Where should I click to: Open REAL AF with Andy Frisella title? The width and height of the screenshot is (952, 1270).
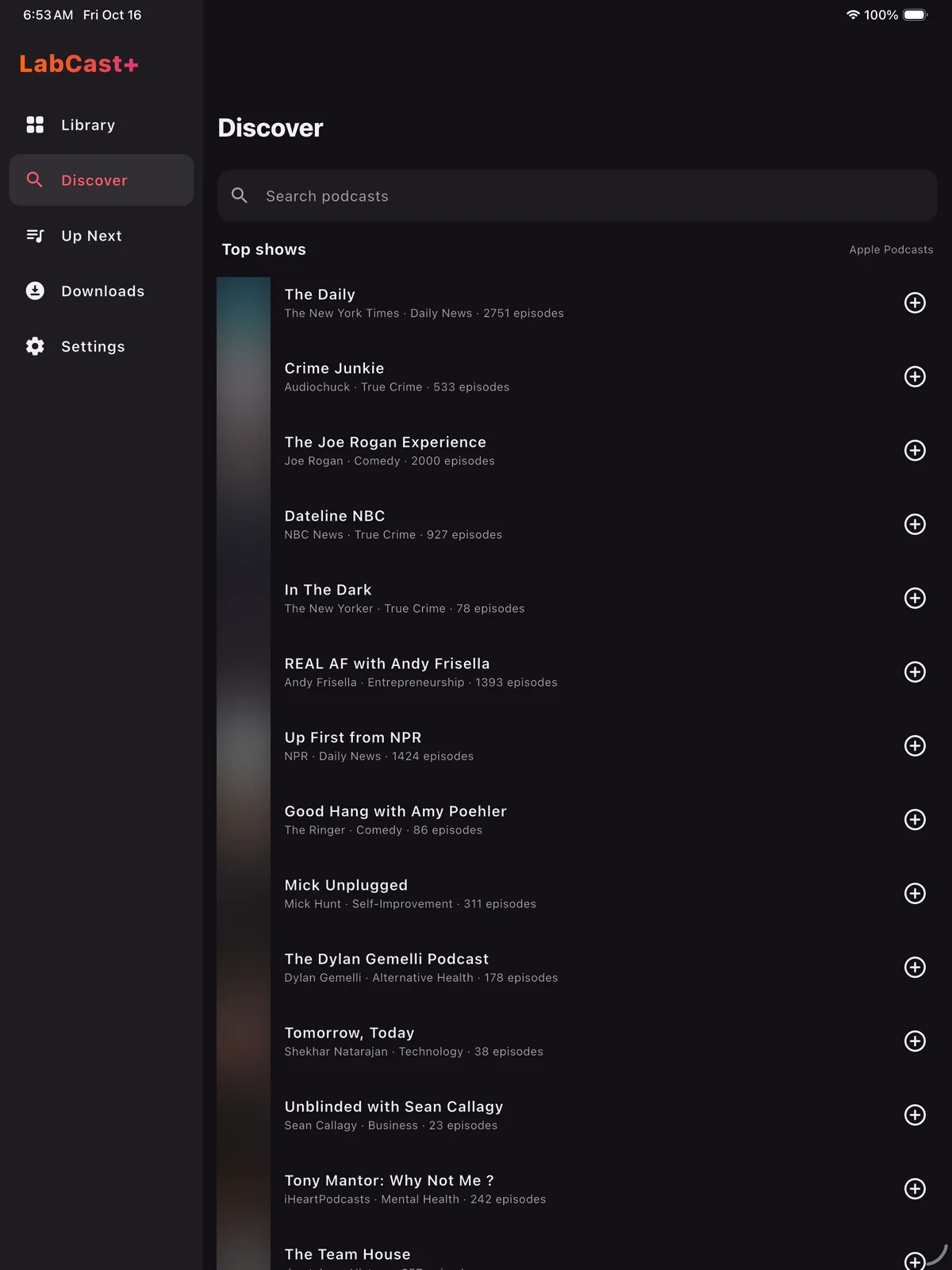(387, 664)
